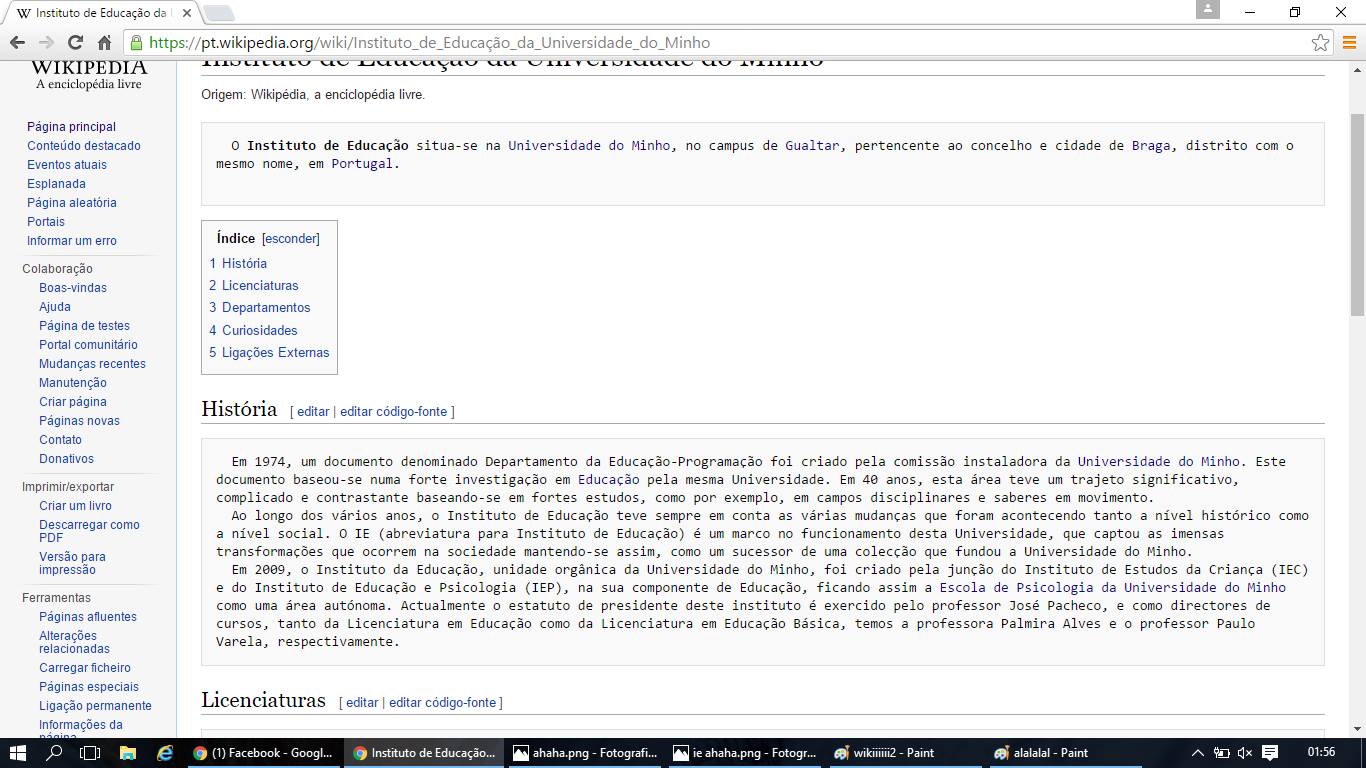Screen dimensions: 1366x768
Task: Click editar next to Licenciaturas heading
Action: pos(362,703)
